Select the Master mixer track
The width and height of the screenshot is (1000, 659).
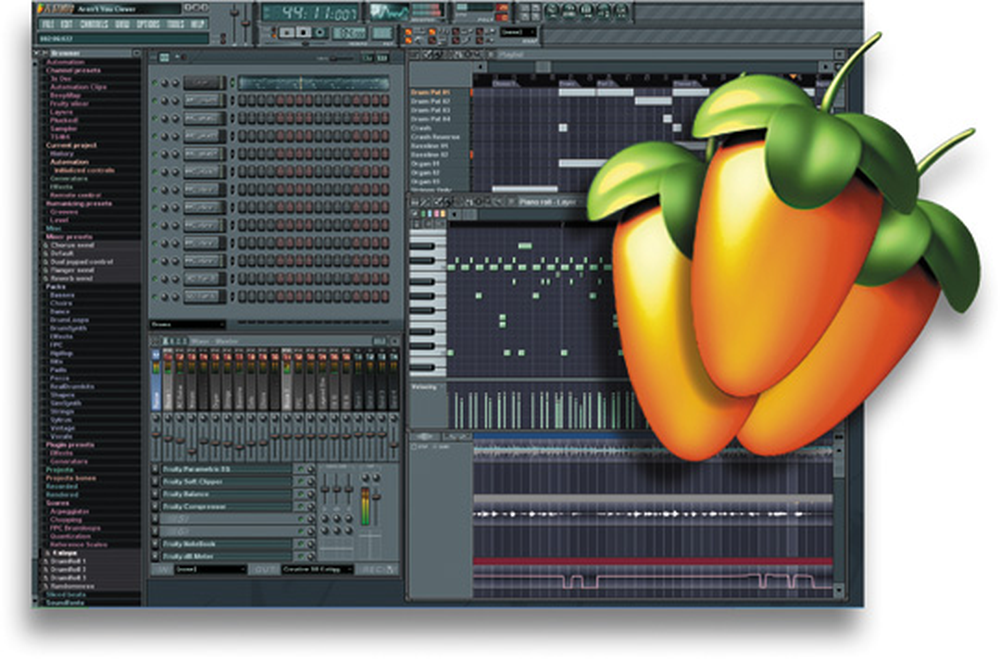(157, 381)
